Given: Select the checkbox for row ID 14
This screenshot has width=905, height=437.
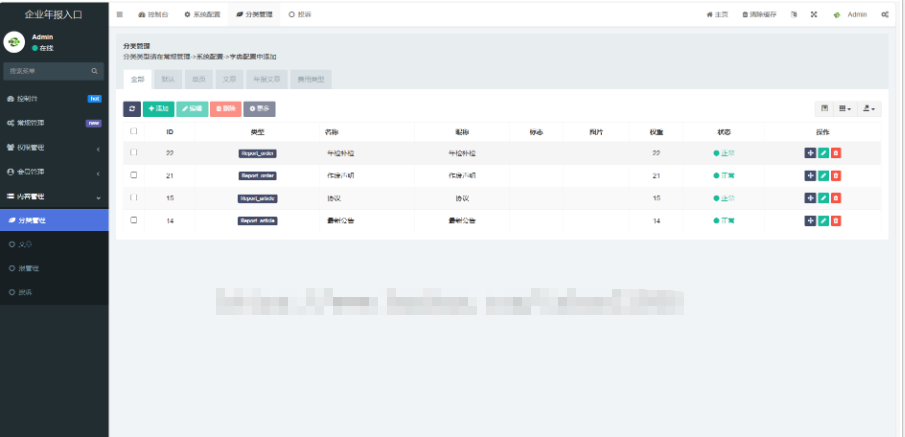Looking at the screenshot, I should (x=134, y=220).
